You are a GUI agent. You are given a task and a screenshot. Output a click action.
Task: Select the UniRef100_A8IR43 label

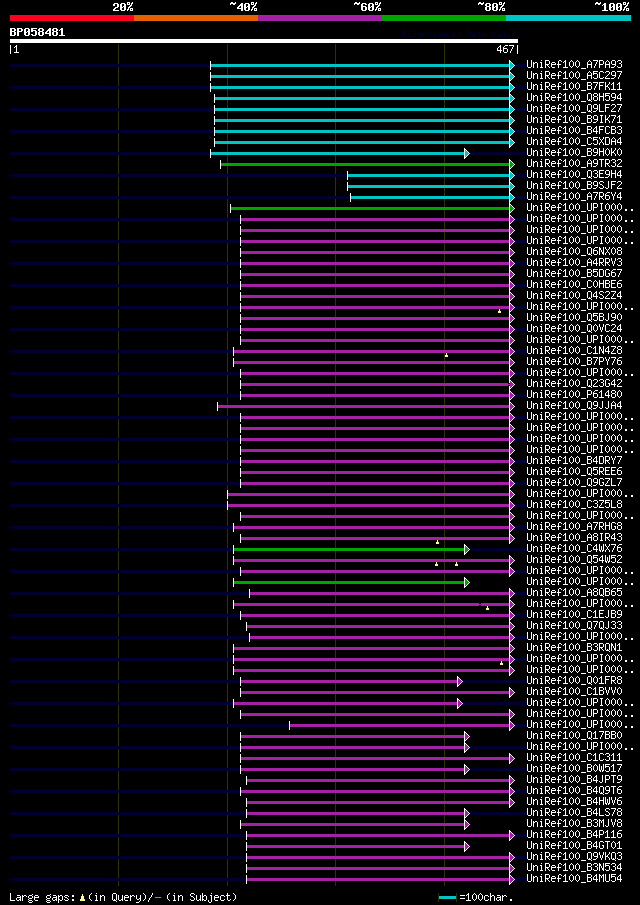pyautogui.click(x=574, y=537)
